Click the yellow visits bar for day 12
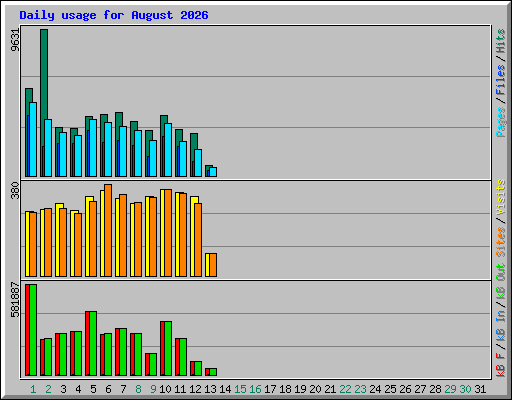The height and width of the screenshot is (400, 512). [193, 236]
